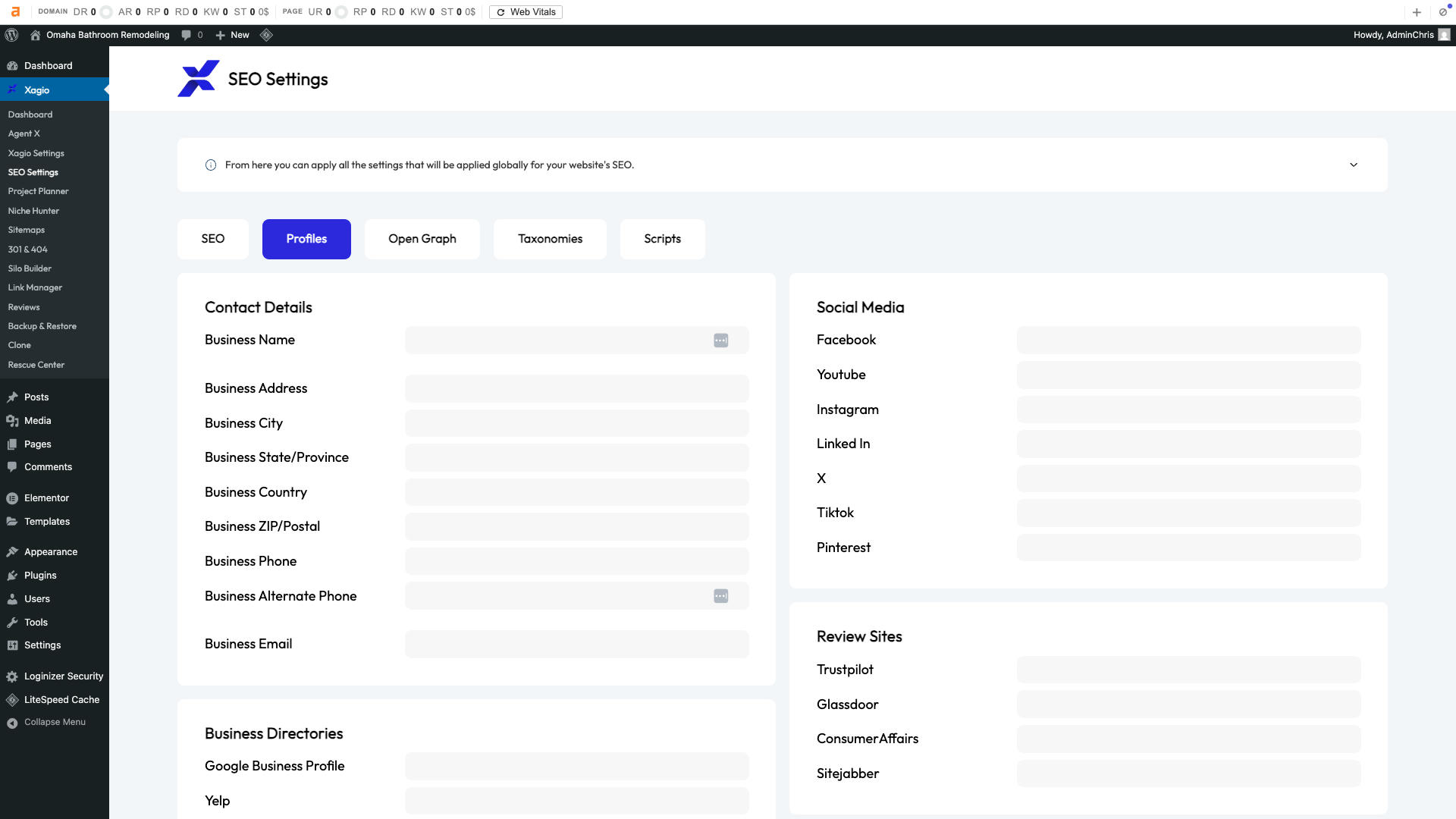Viewport: 1456px width, 819px height.
Task: Click the plus icon in the top-right toolbar
Action: (1417, 12)
